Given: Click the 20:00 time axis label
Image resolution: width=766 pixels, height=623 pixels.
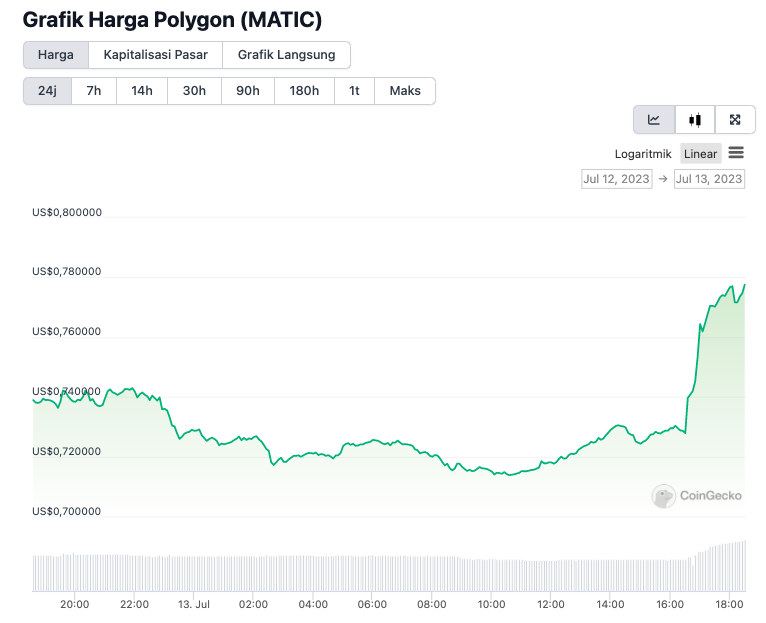Looking at the screenshot, I should (x=75, y=604).
